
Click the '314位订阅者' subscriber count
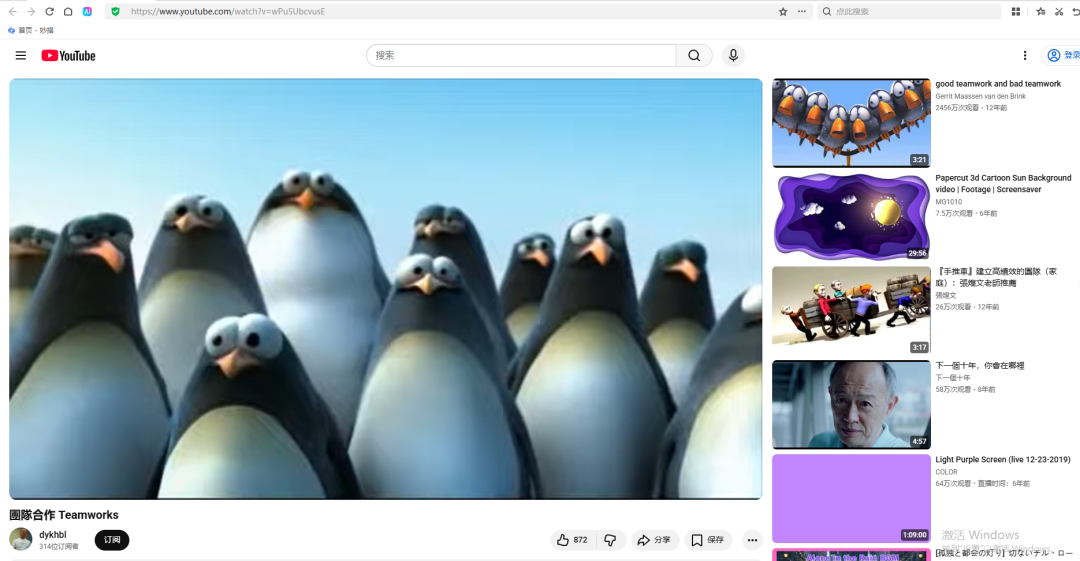(59, 547)
